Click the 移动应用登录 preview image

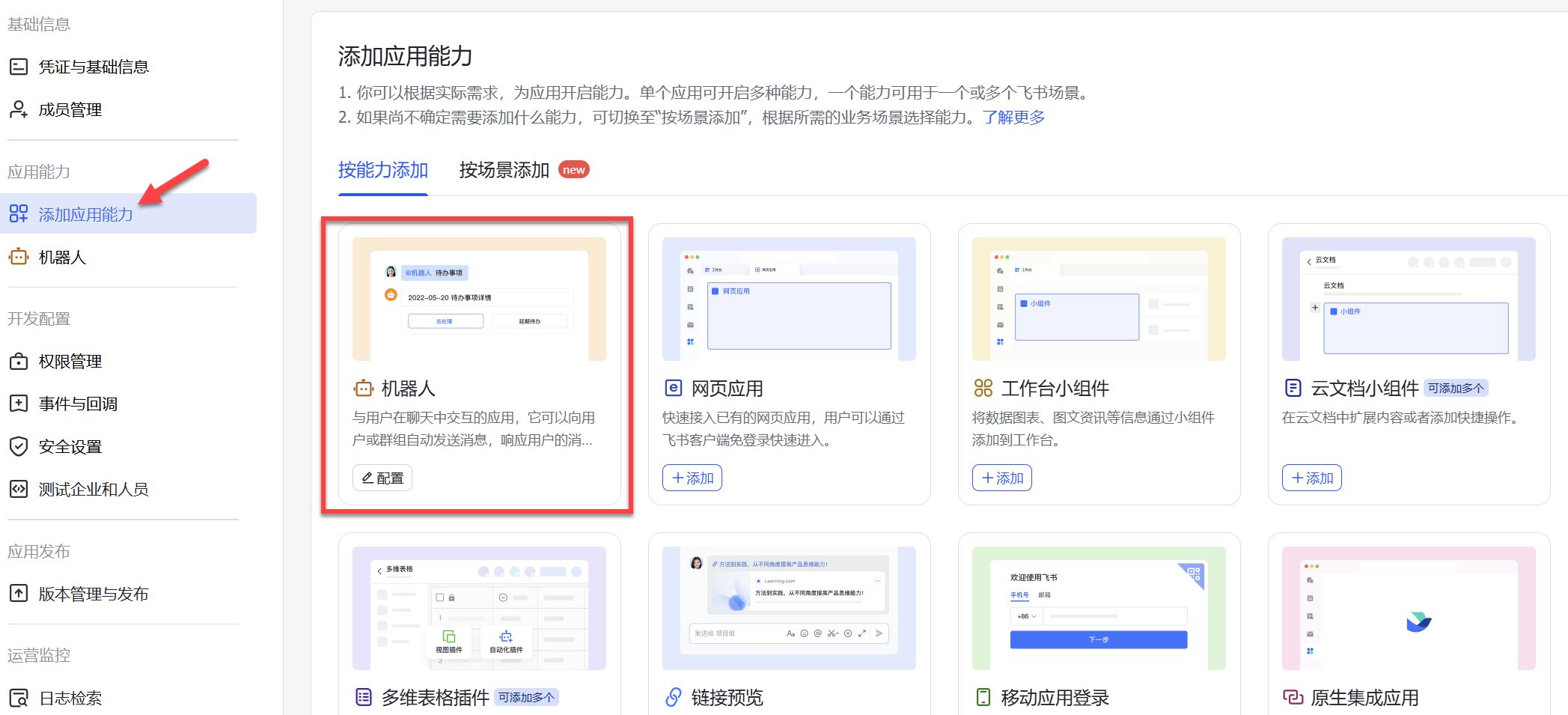coord(1099,608)
